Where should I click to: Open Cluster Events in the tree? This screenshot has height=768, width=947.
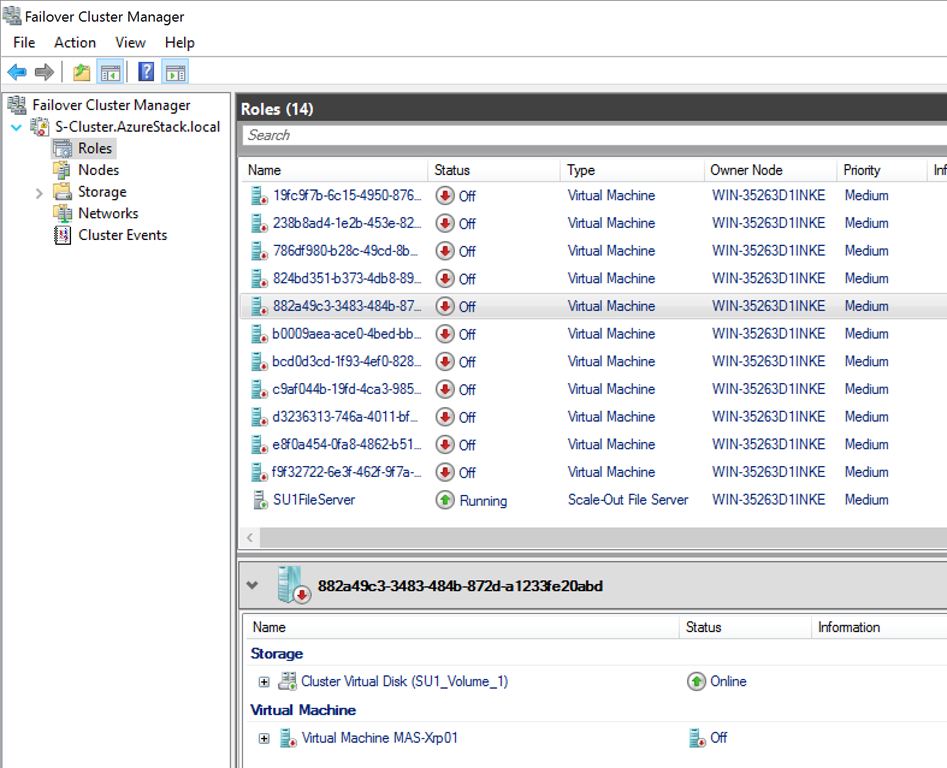tap(122, 235)
